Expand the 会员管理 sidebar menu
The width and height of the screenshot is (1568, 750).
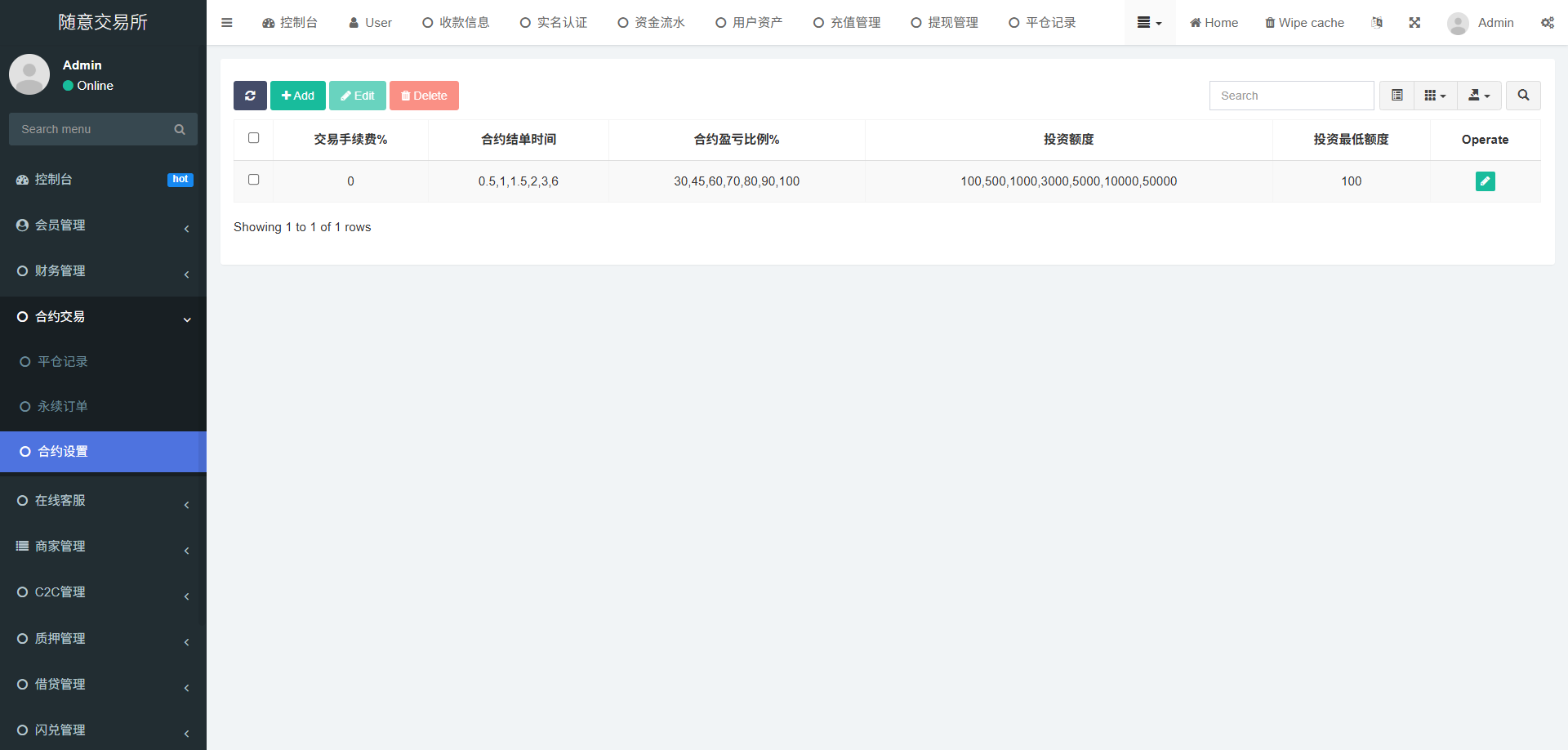click(x=103, y=225)
